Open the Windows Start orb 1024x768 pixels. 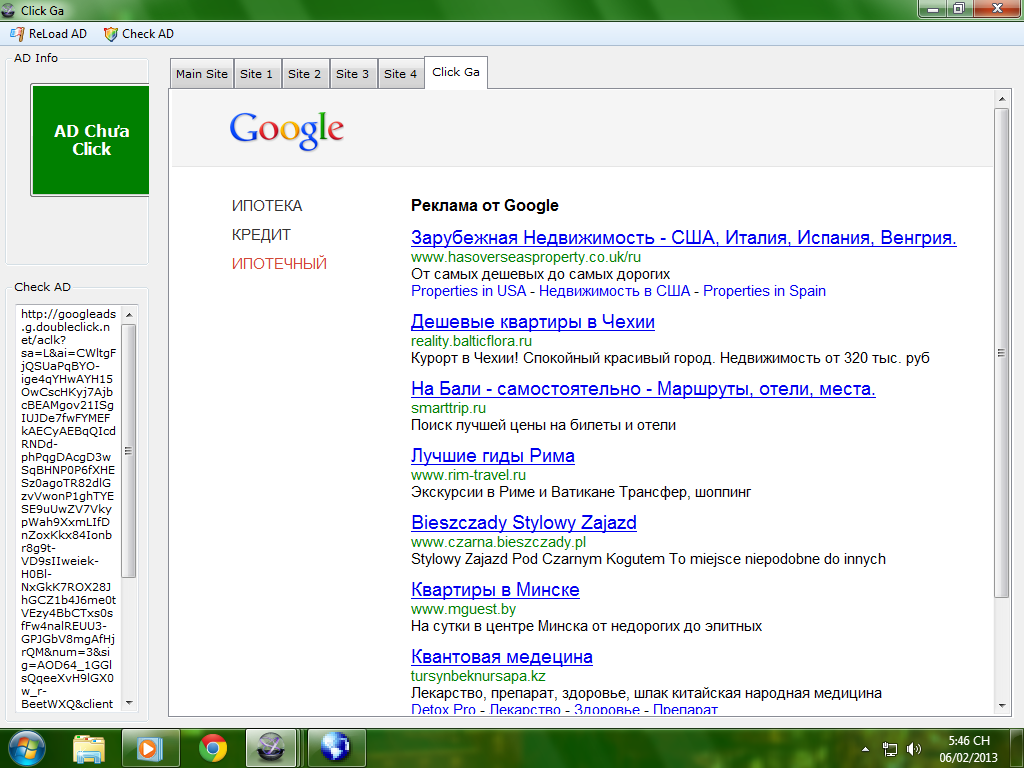point(27,748)
